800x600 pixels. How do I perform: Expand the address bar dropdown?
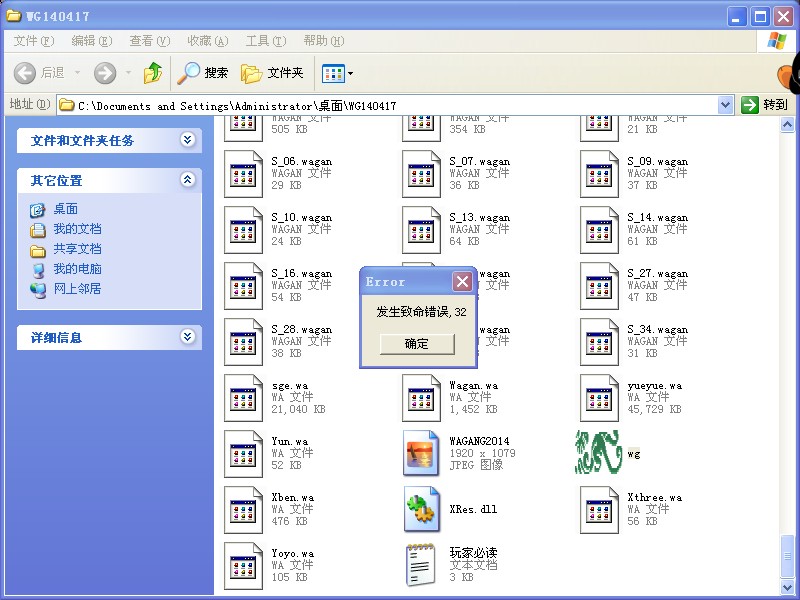[x=726, y=105]
